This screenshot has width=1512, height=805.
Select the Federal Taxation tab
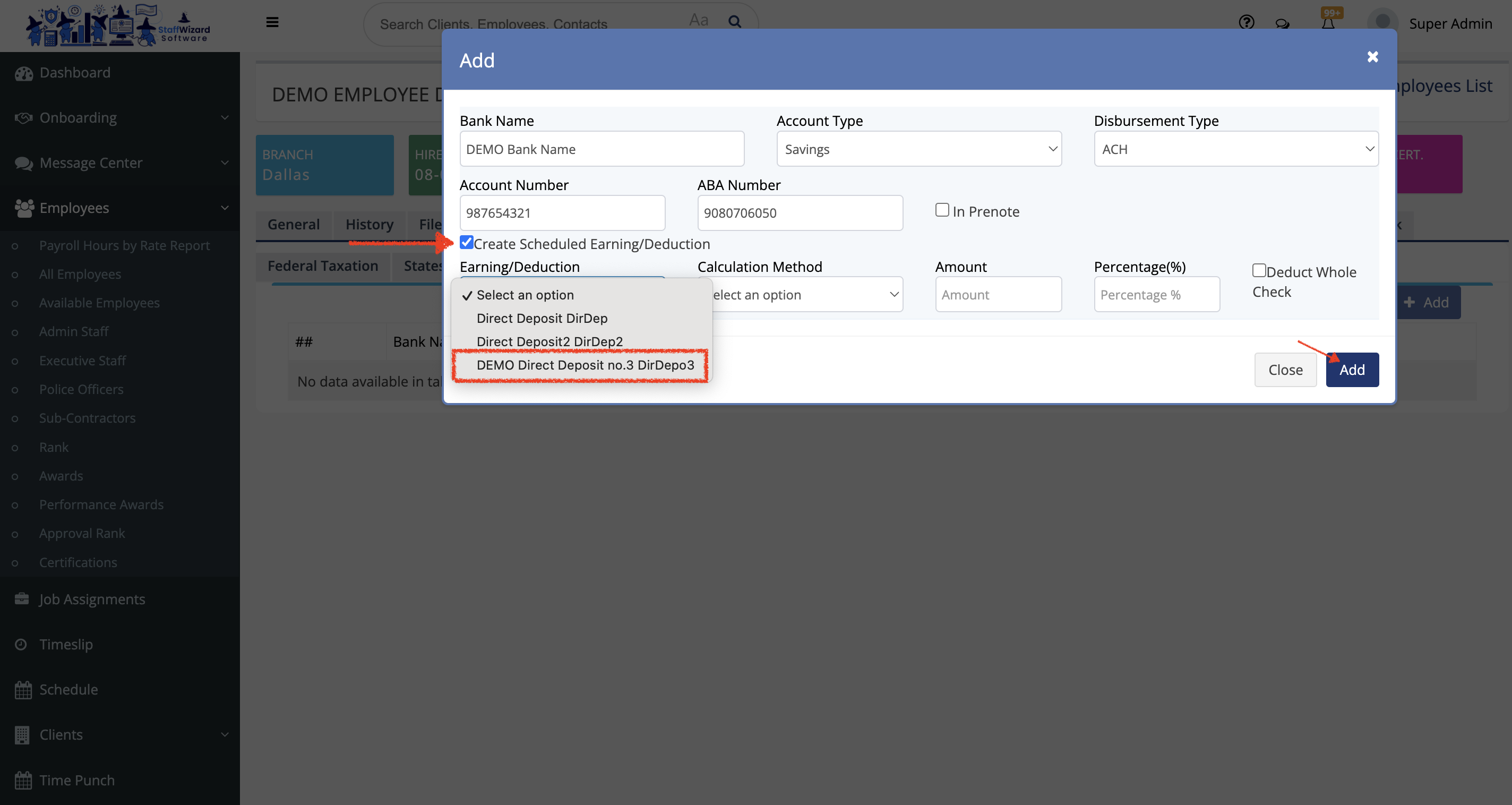pos(323,266)
